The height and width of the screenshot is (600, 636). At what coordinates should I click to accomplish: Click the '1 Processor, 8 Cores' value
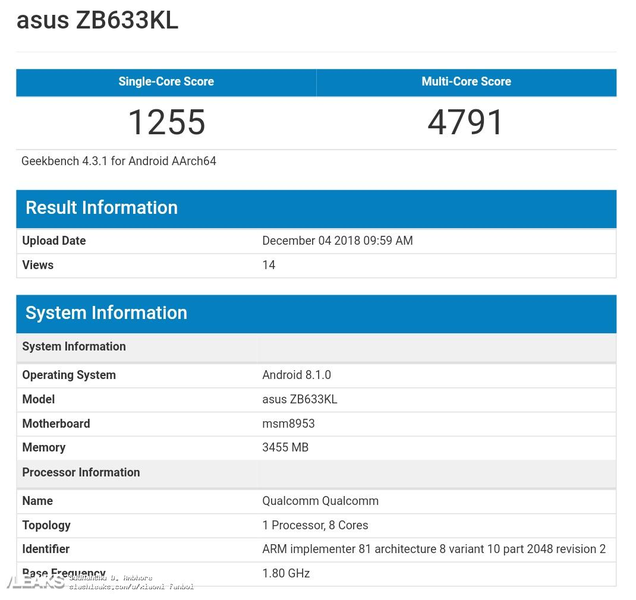point(315,525)
